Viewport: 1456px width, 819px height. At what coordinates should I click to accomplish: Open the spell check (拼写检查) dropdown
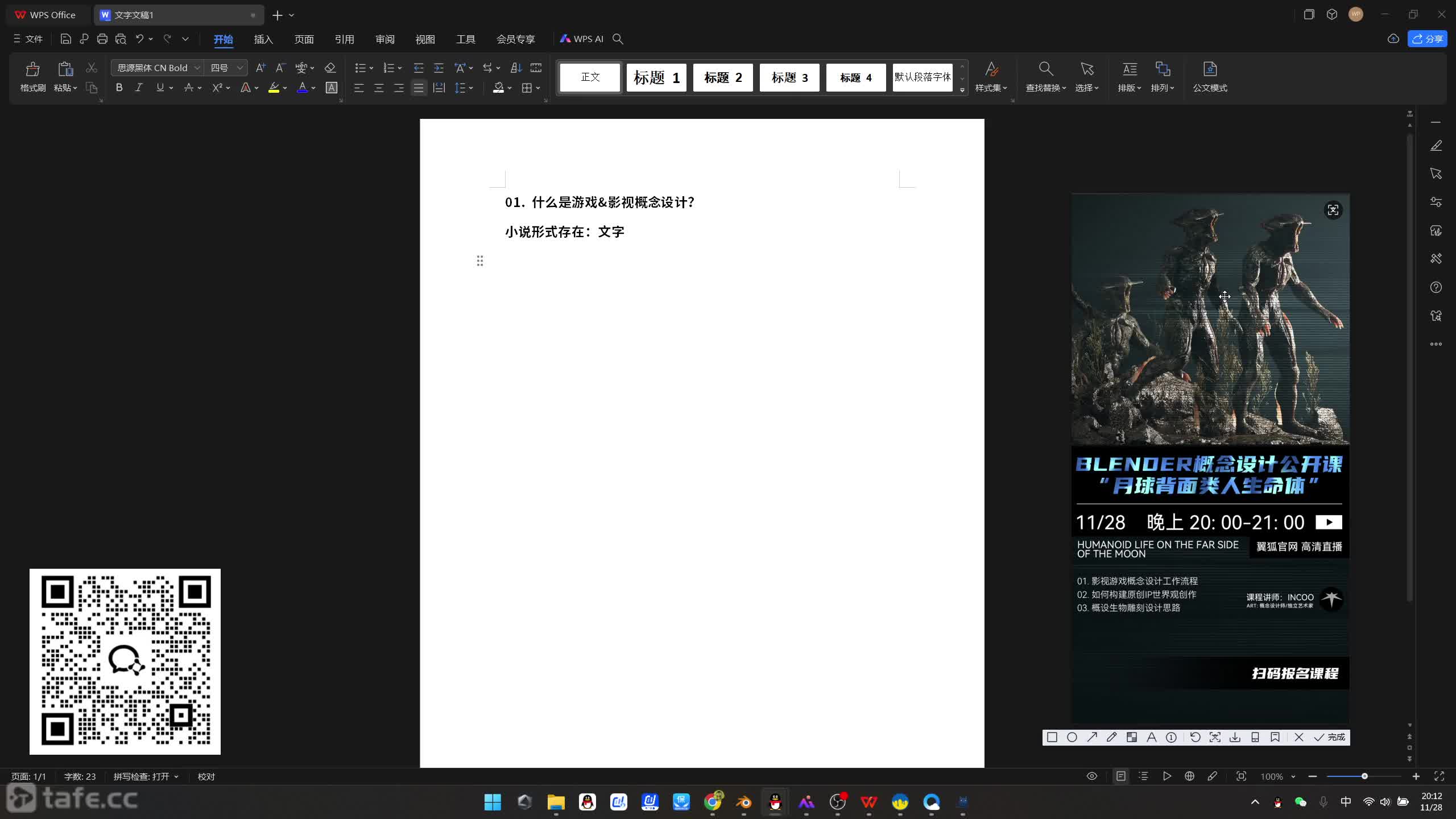(x=146, y=776)
